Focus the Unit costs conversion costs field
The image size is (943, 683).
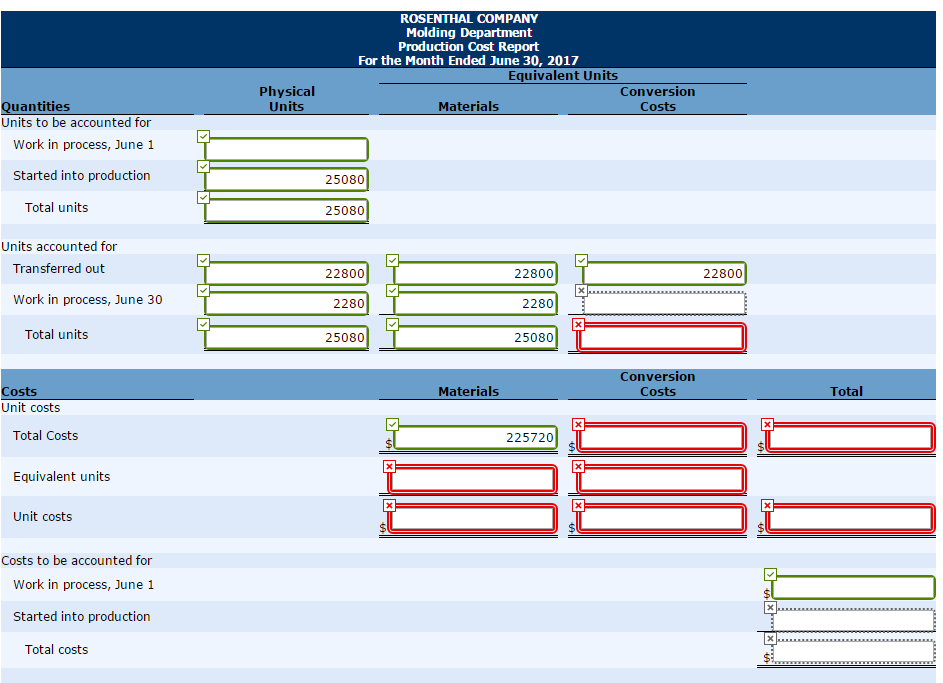tap(663, 518)
